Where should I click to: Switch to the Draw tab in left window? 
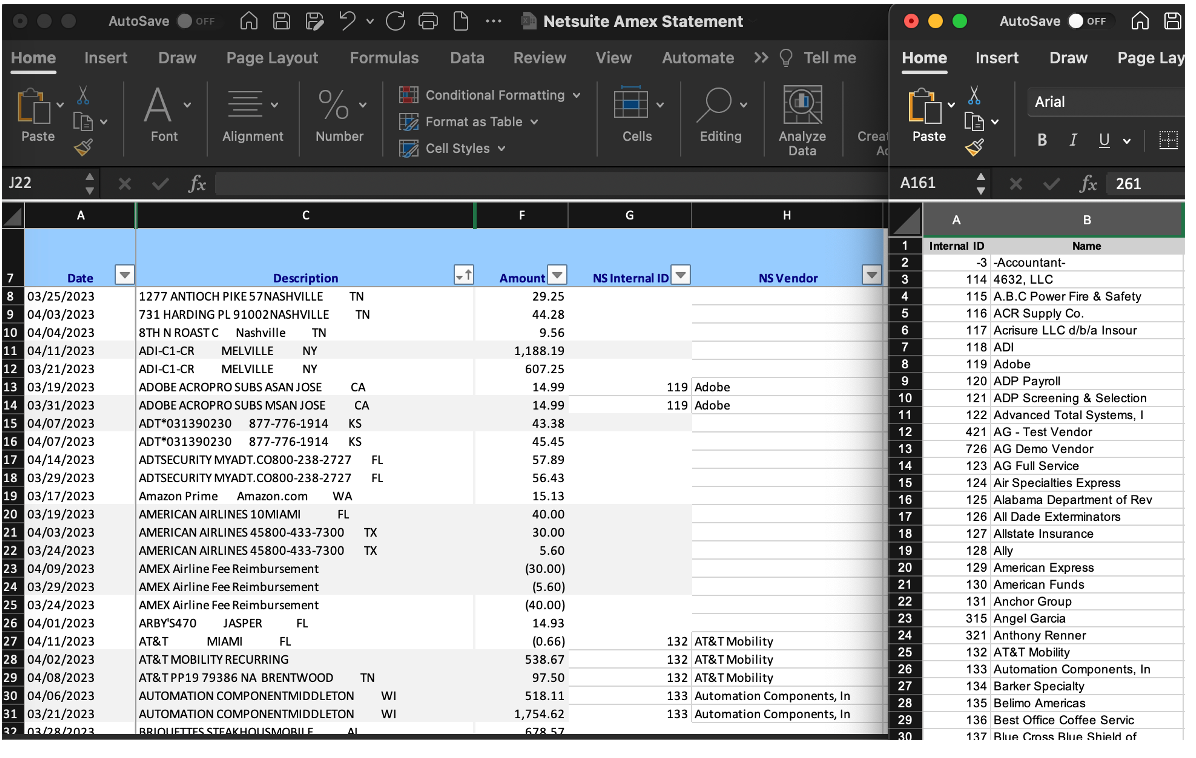177,58
